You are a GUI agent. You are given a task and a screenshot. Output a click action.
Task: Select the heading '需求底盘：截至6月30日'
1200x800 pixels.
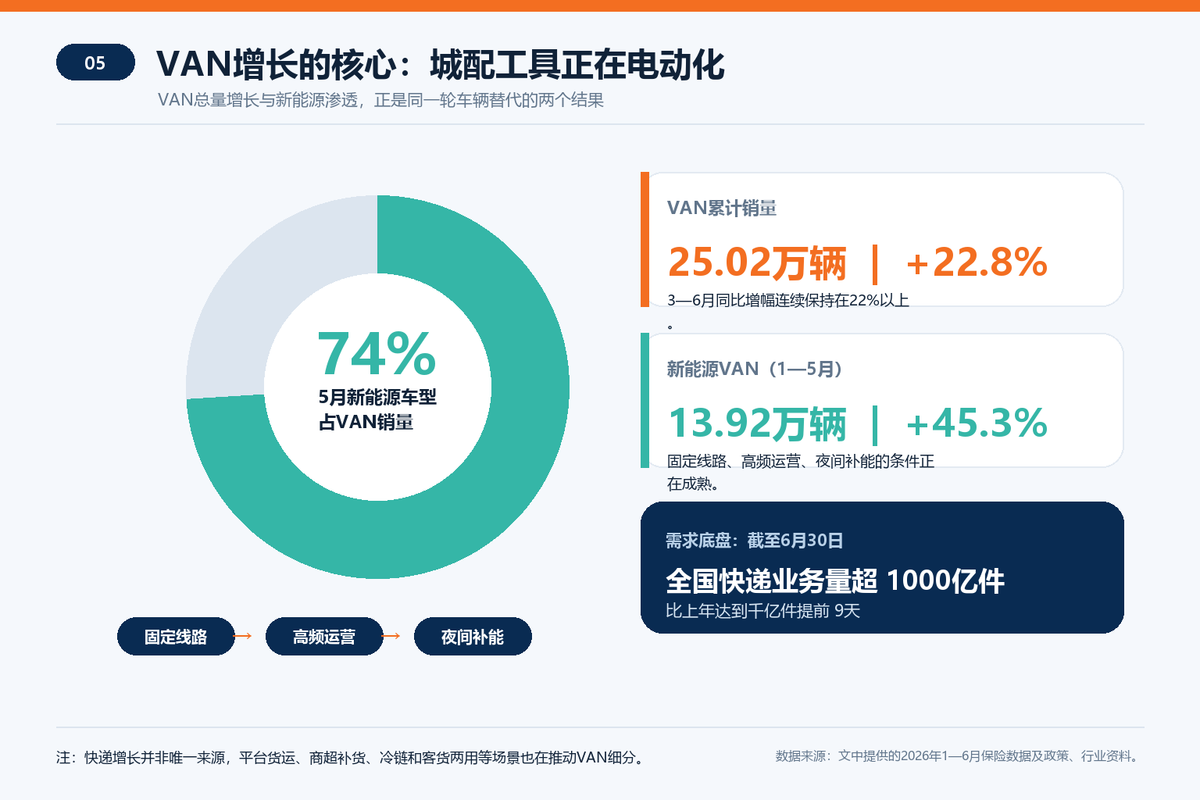coord(755,541)
